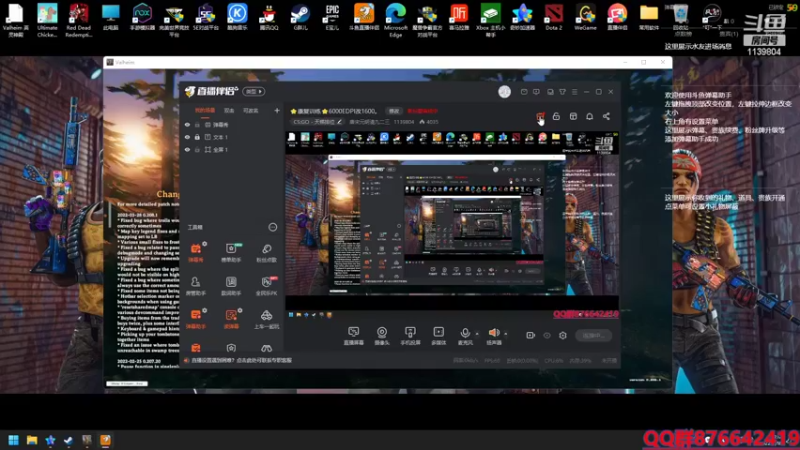
Task: Open the 粉丝点歌 fan song request tool
Action: pos(266,253)
